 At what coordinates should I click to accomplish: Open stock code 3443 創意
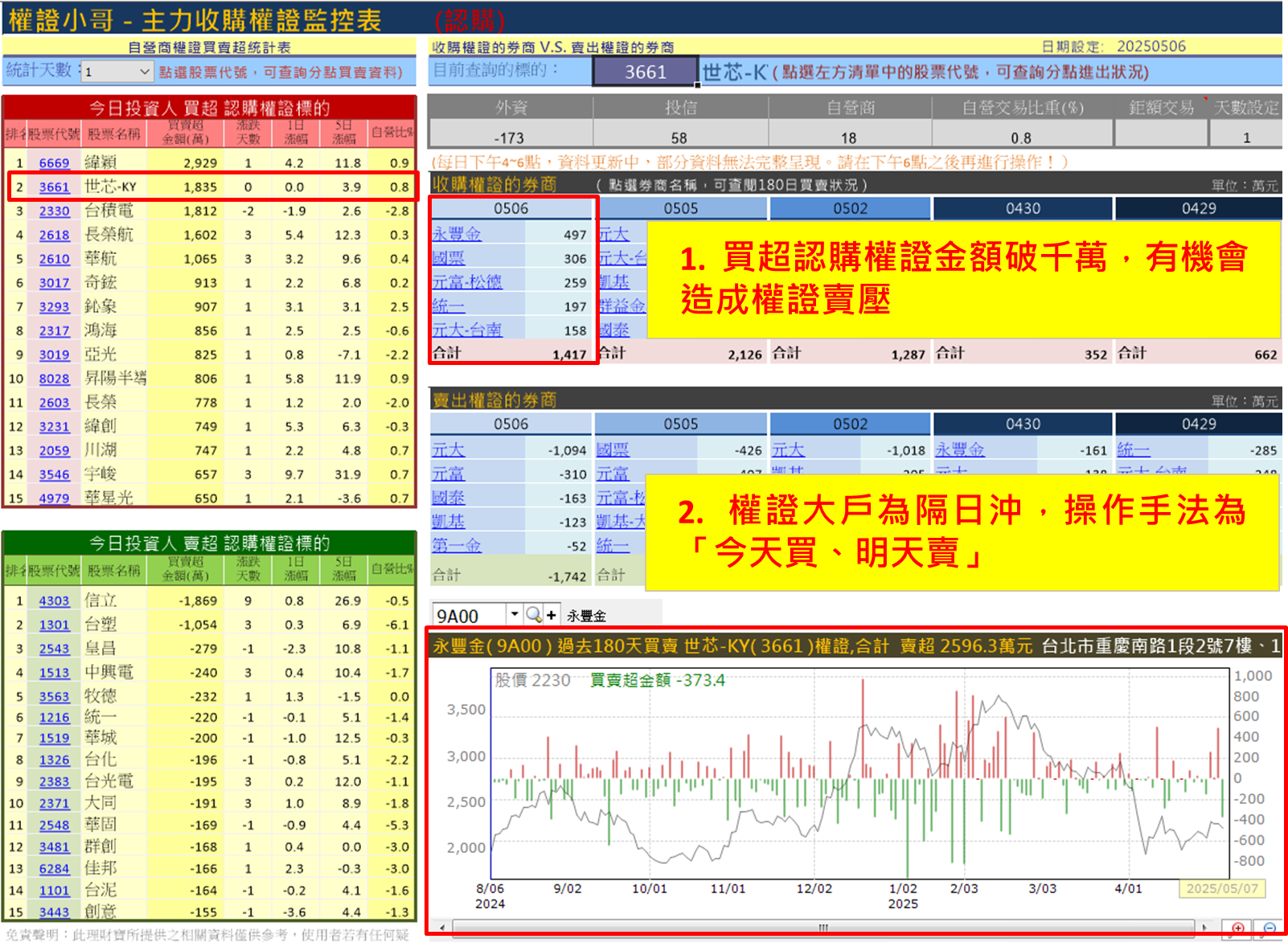[x=54, y=912]
